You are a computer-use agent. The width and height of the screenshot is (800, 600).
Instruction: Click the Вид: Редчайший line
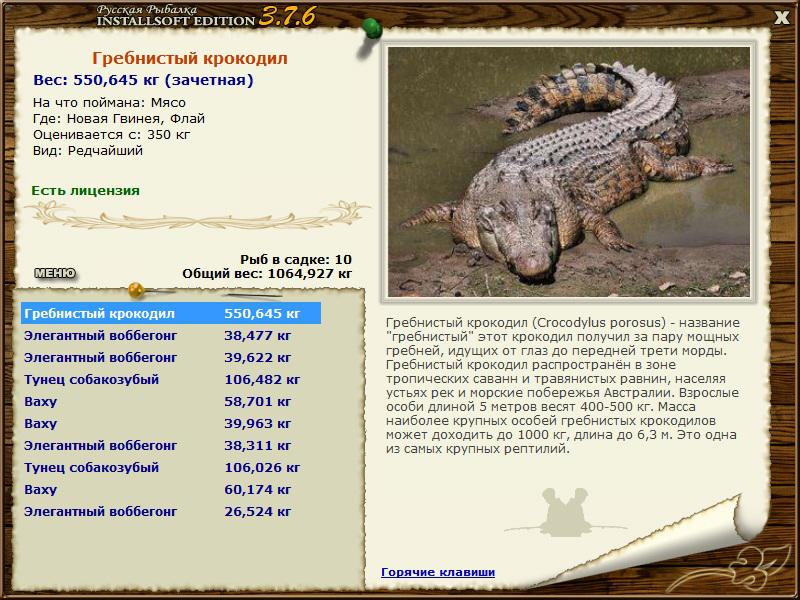pos(88,151)
